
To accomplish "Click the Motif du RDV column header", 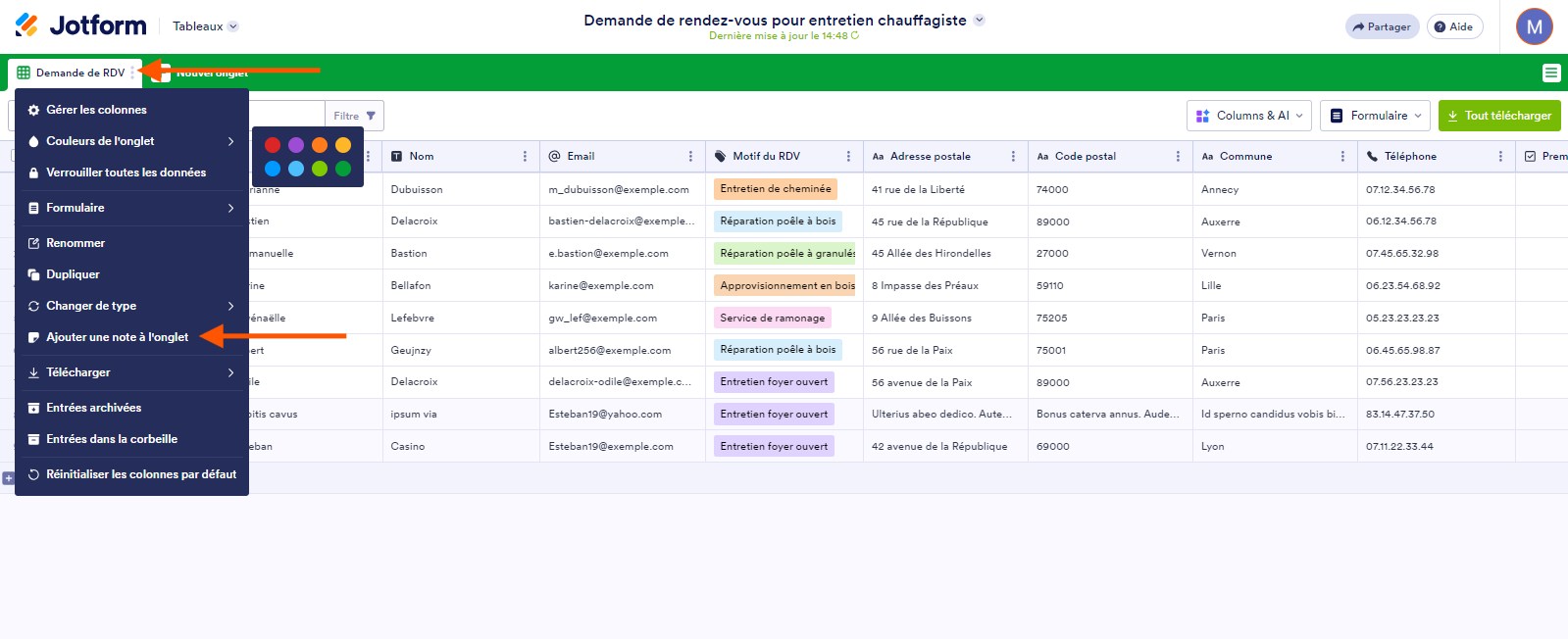I will coord(784,156).
